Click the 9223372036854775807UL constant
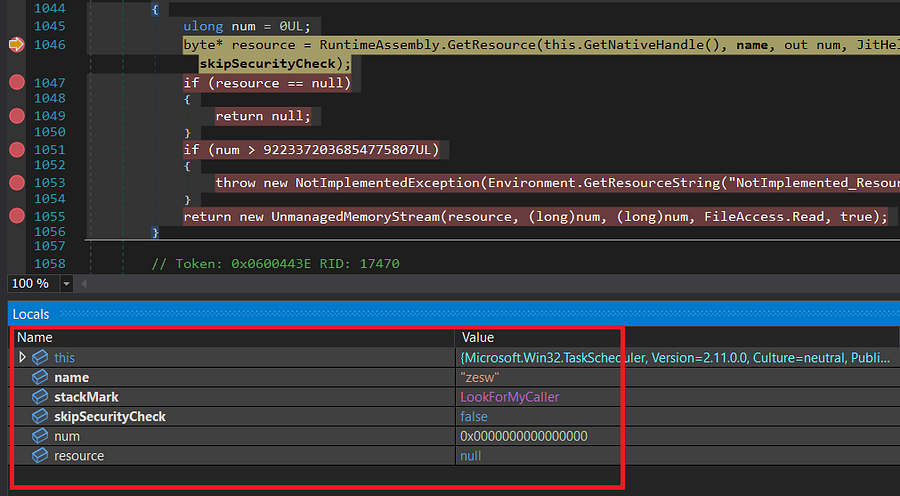This screenshot has width=900, height=496. [347, 150]
